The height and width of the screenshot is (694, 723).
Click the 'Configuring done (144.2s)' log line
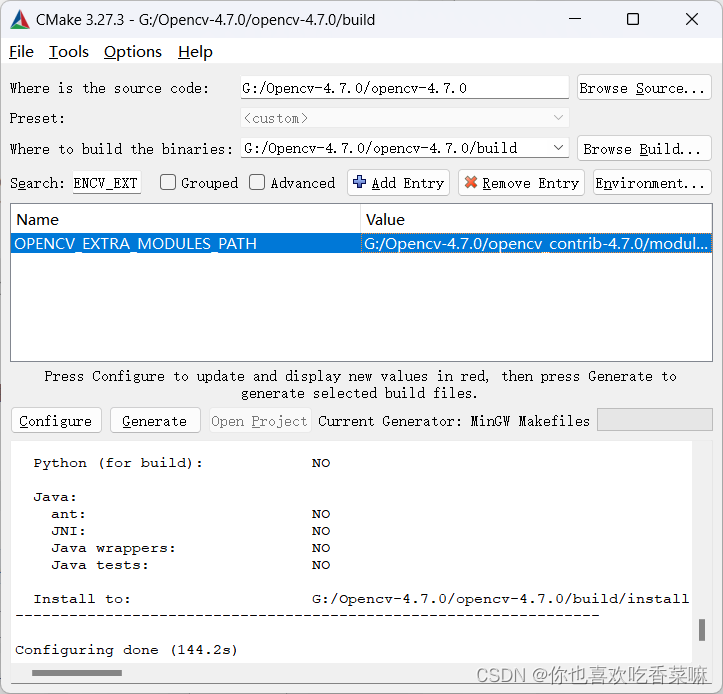[126, 650]
